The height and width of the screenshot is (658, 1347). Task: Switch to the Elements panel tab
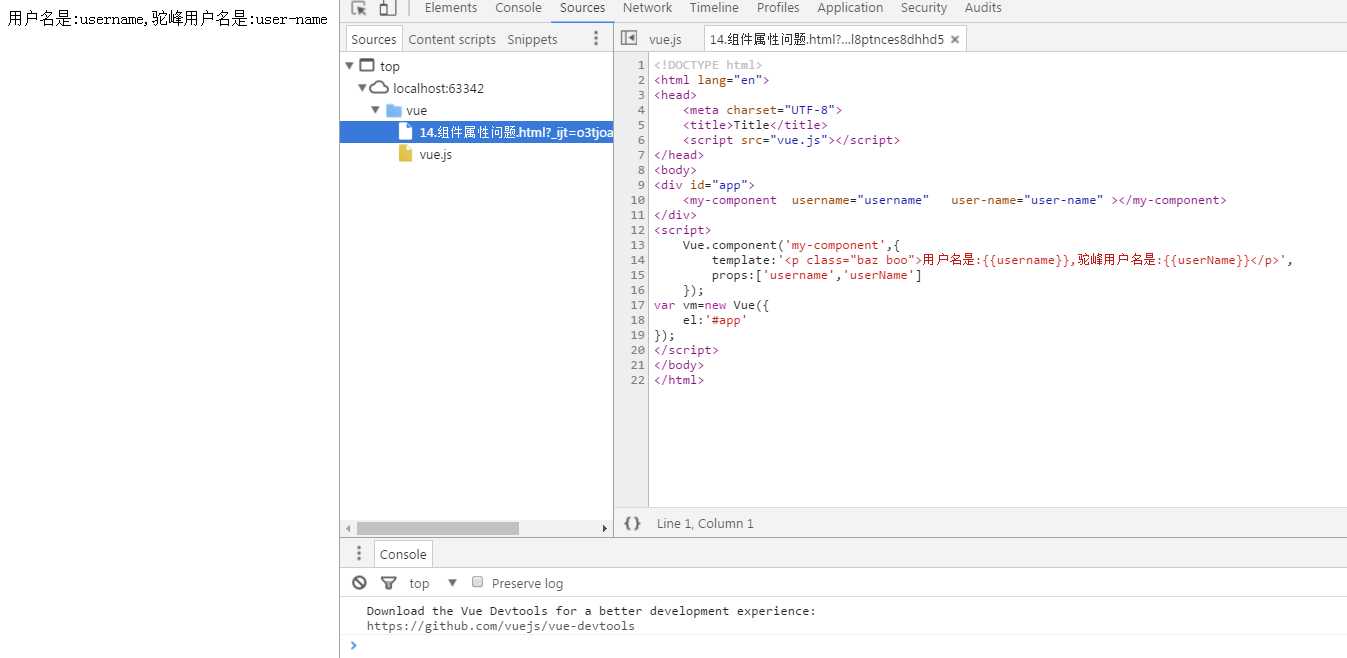pyautogui.click(x=451, y=8)
